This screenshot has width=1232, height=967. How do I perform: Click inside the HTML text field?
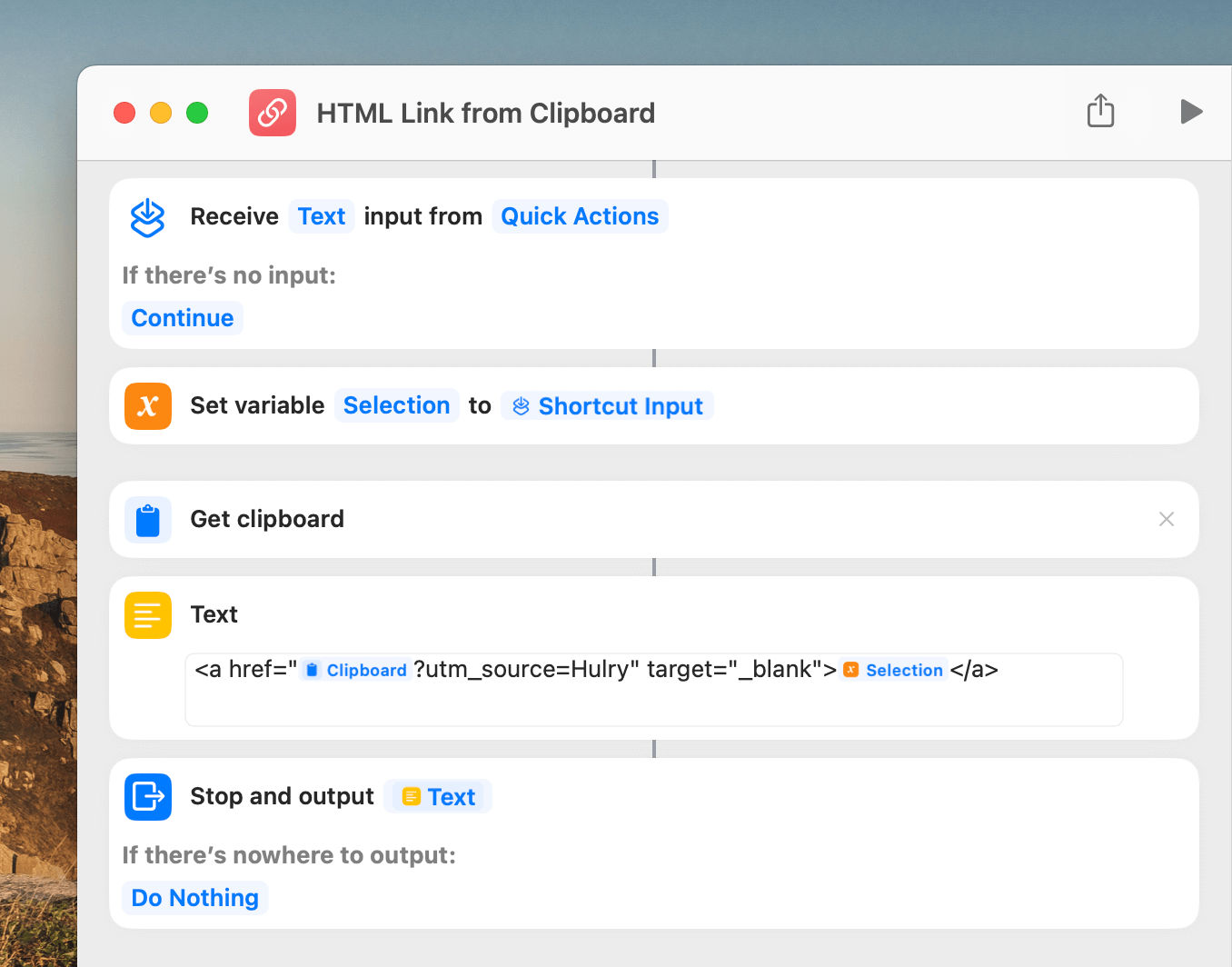coord(654,704)
